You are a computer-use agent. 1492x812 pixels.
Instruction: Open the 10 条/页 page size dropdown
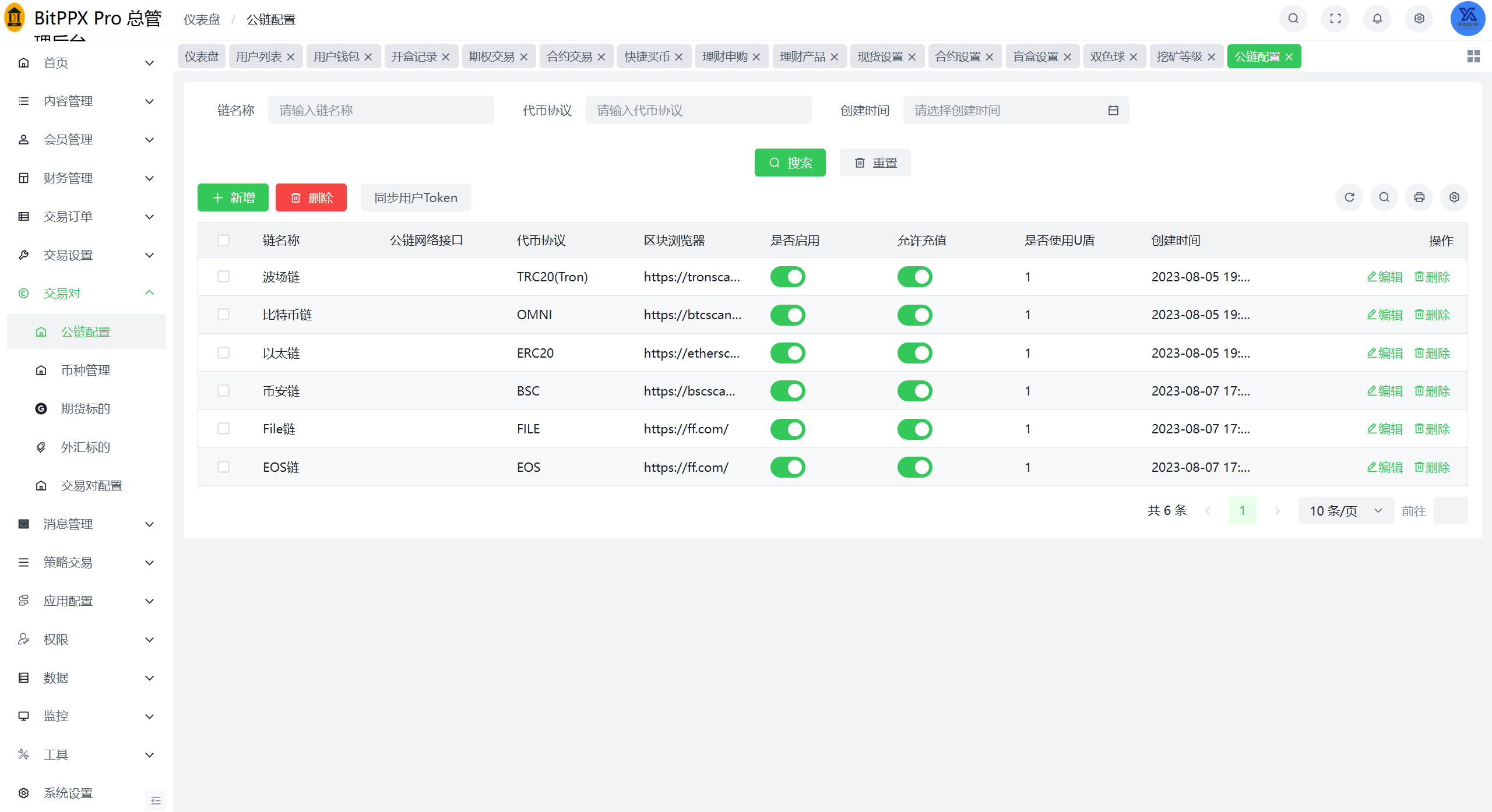click(1345, 511)
